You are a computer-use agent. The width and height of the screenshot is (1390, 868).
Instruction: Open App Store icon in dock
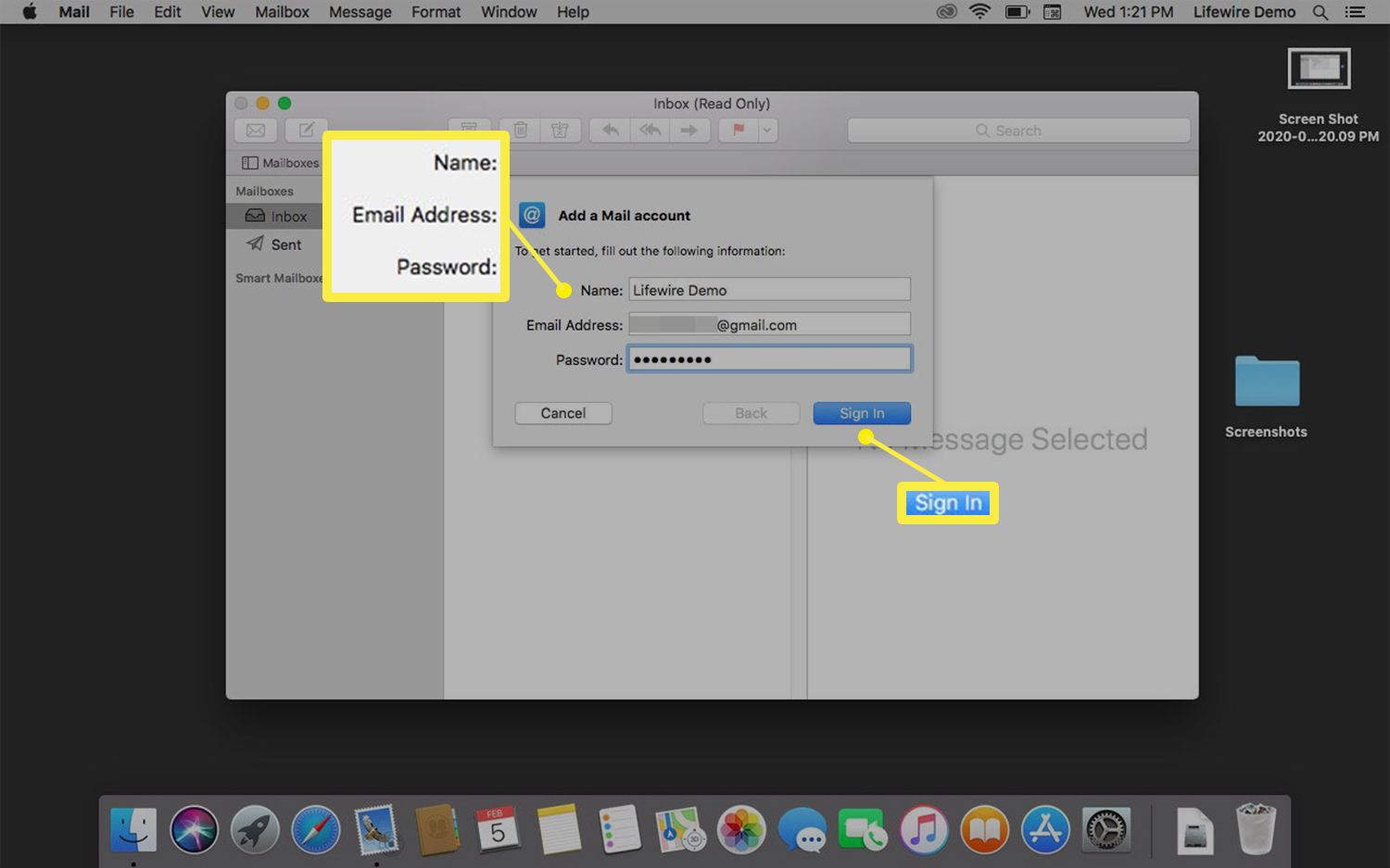(1045, 829)
